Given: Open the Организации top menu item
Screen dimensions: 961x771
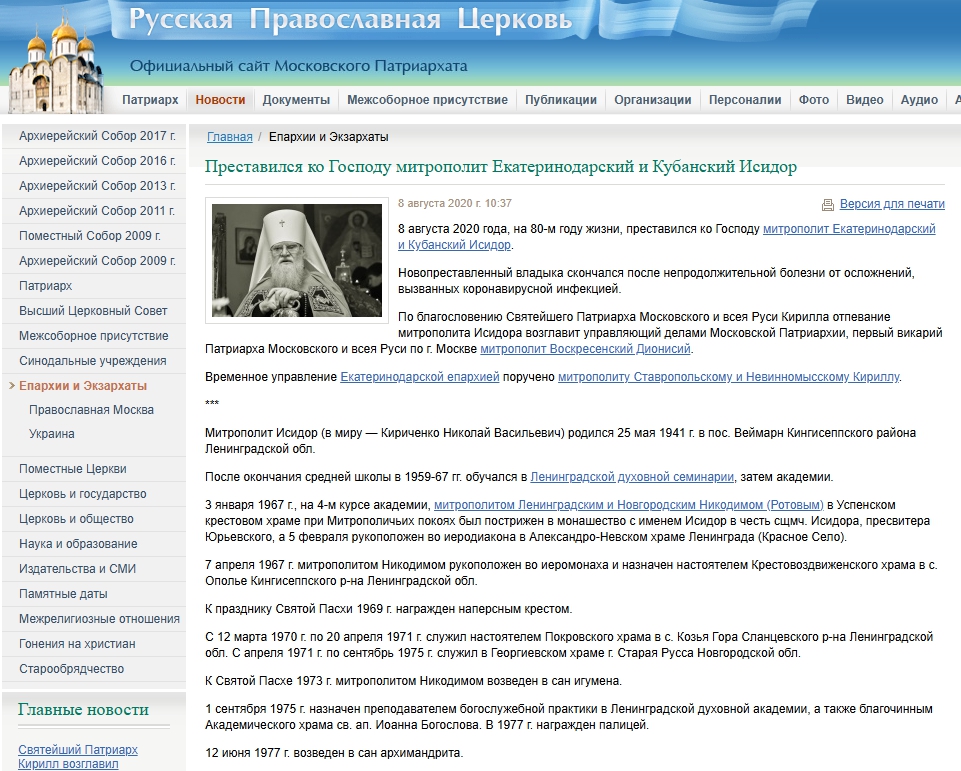Looking at the screenshot, I should click(653, 100).
